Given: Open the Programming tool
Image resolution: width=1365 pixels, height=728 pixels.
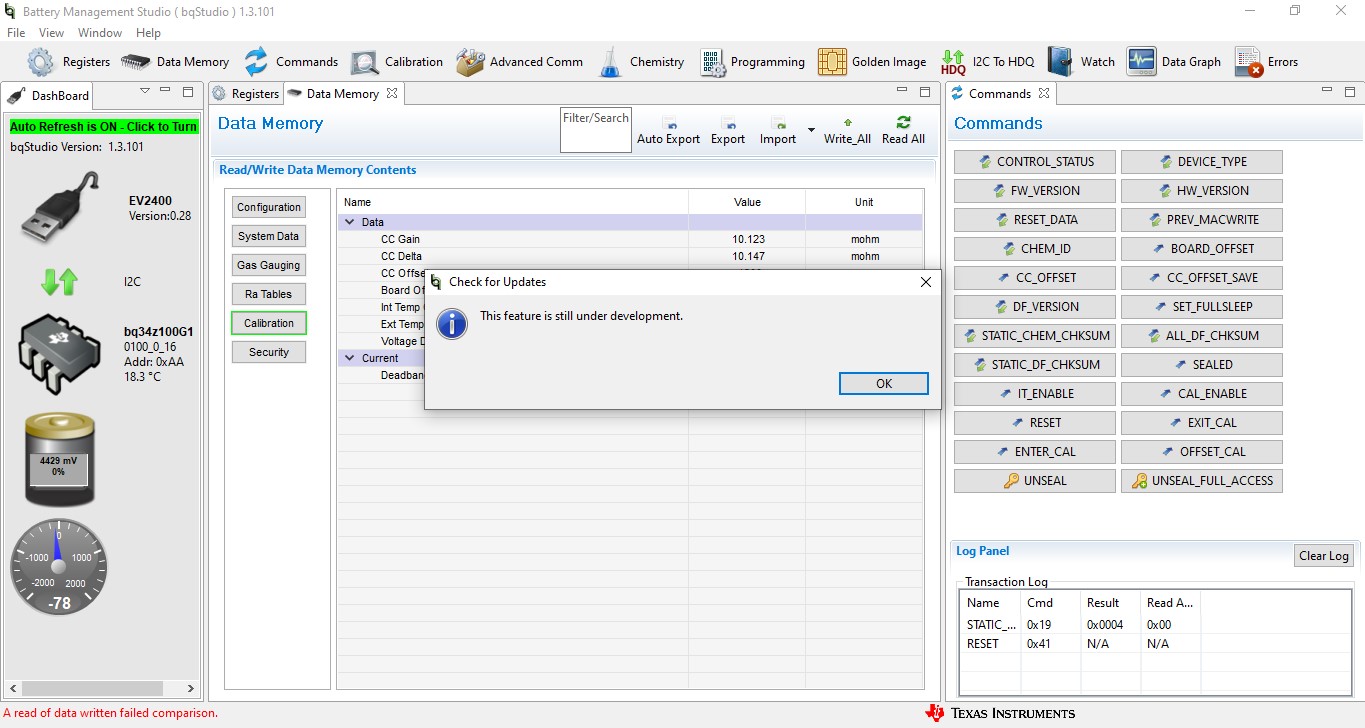Looking at the screenshot, I should coord(713,62).
